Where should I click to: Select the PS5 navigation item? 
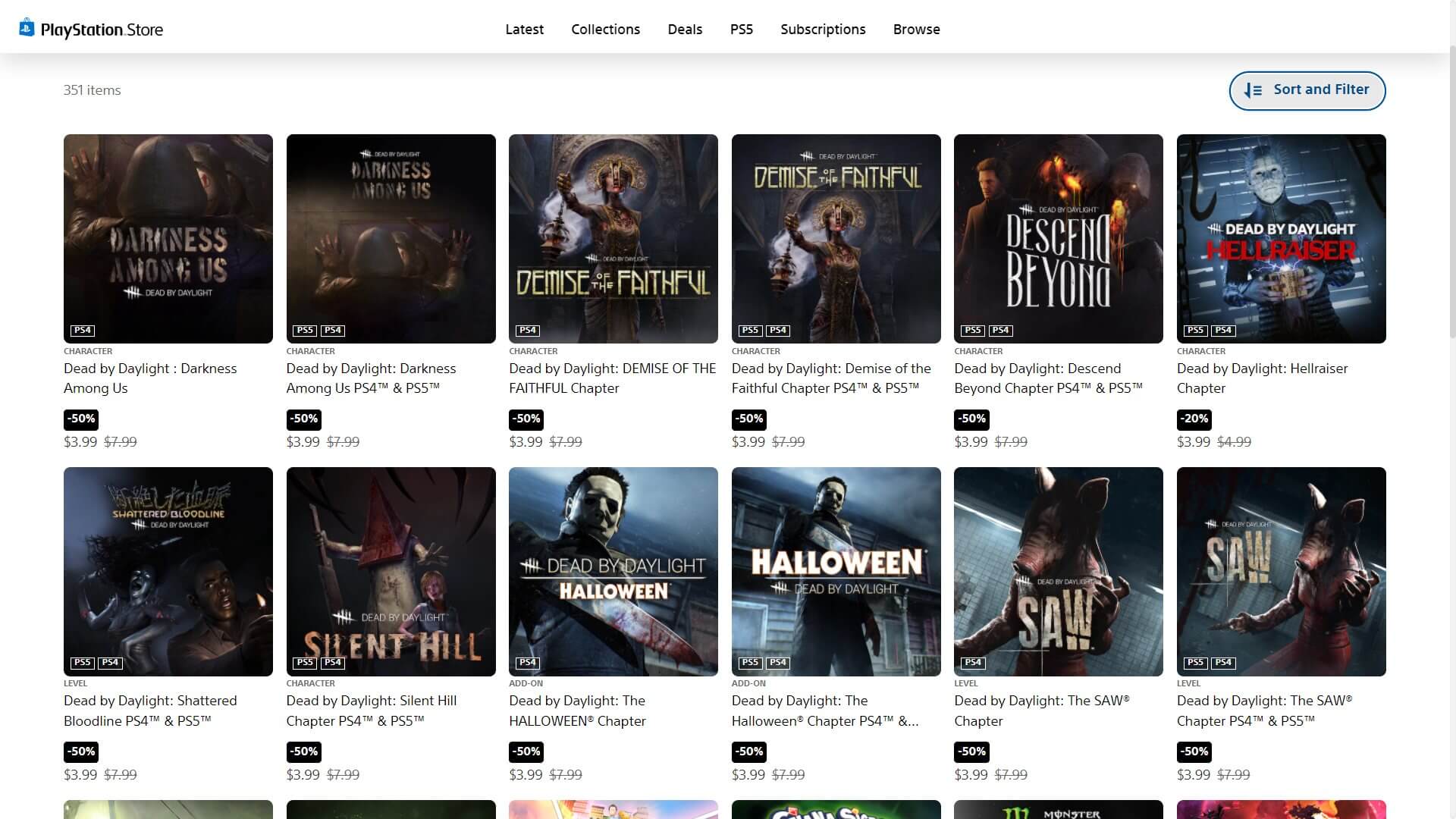pyautogui.click(x=741, y=30)
